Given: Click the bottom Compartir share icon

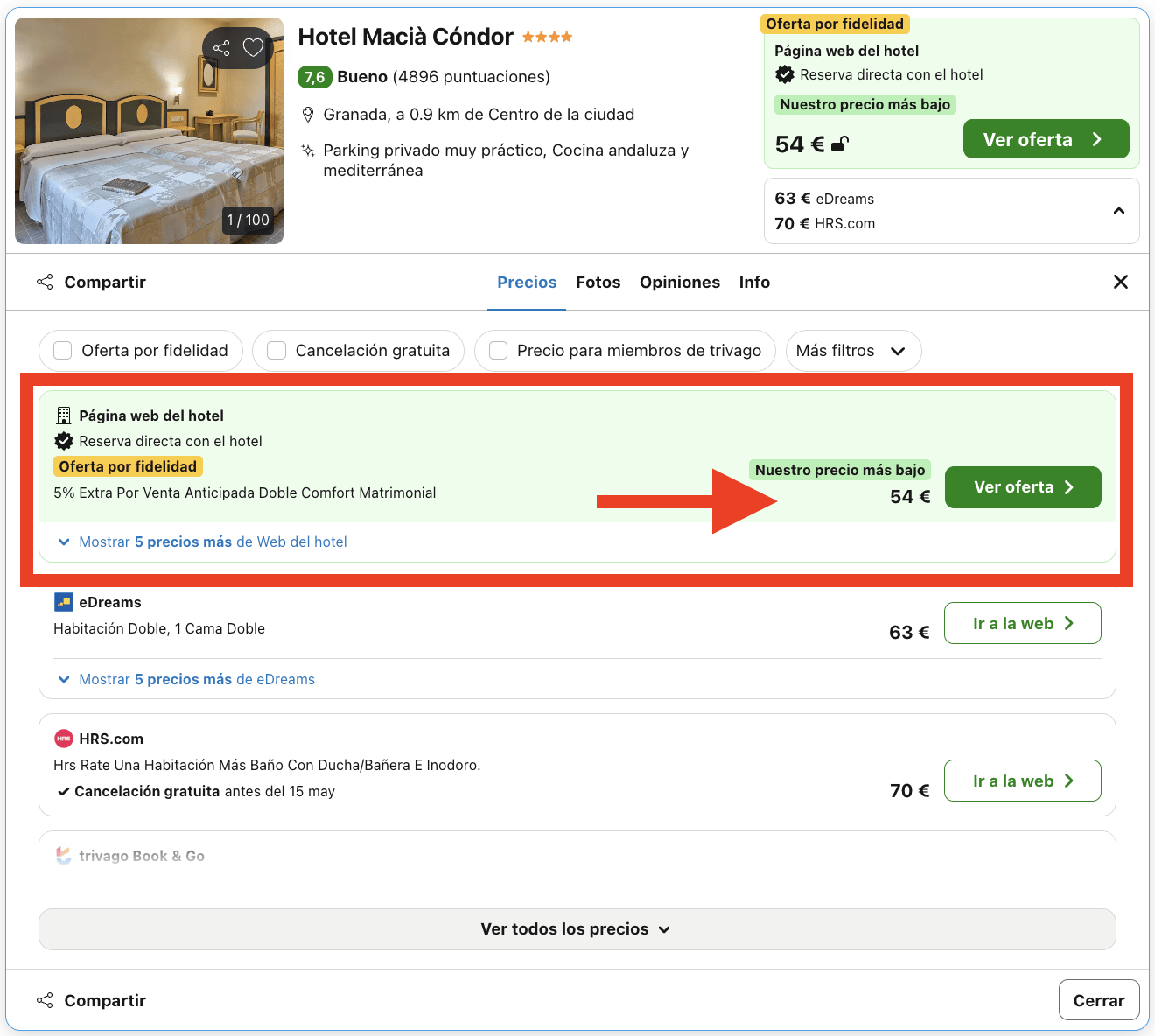Looking at the screenshot, I should [x=45, y=1000].
